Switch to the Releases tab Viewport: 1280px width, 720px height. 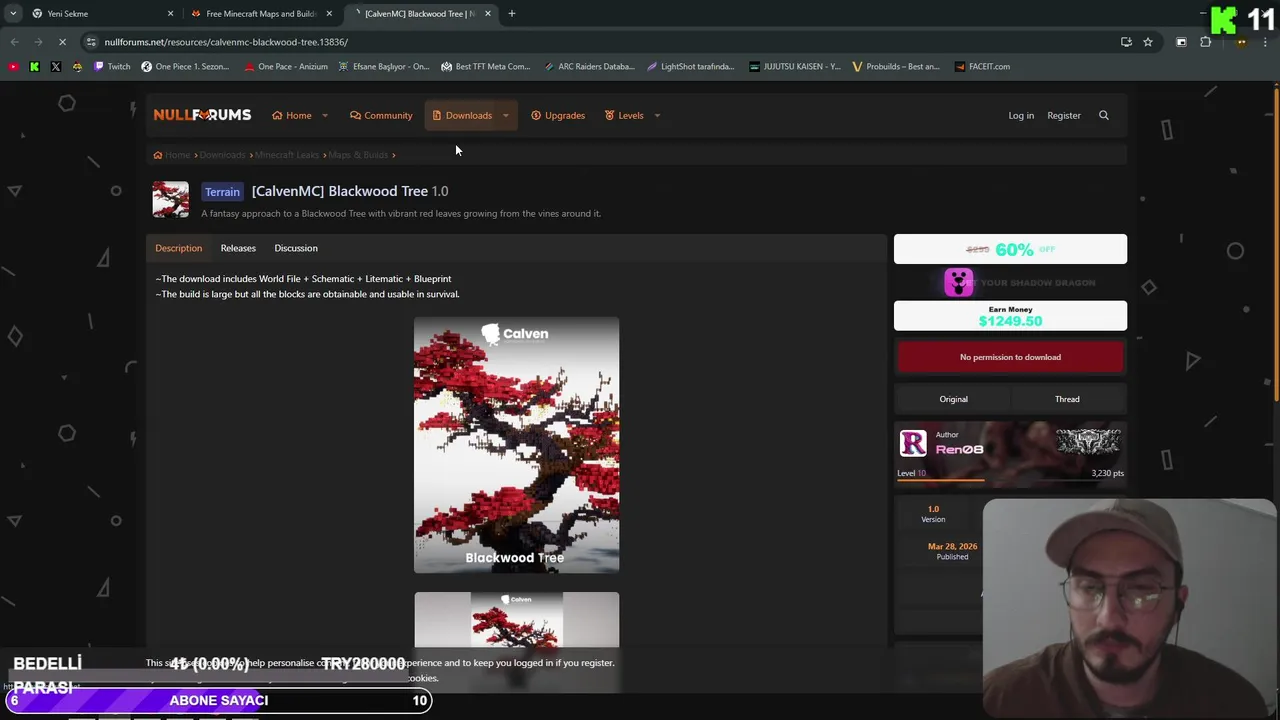coord(238,248)
